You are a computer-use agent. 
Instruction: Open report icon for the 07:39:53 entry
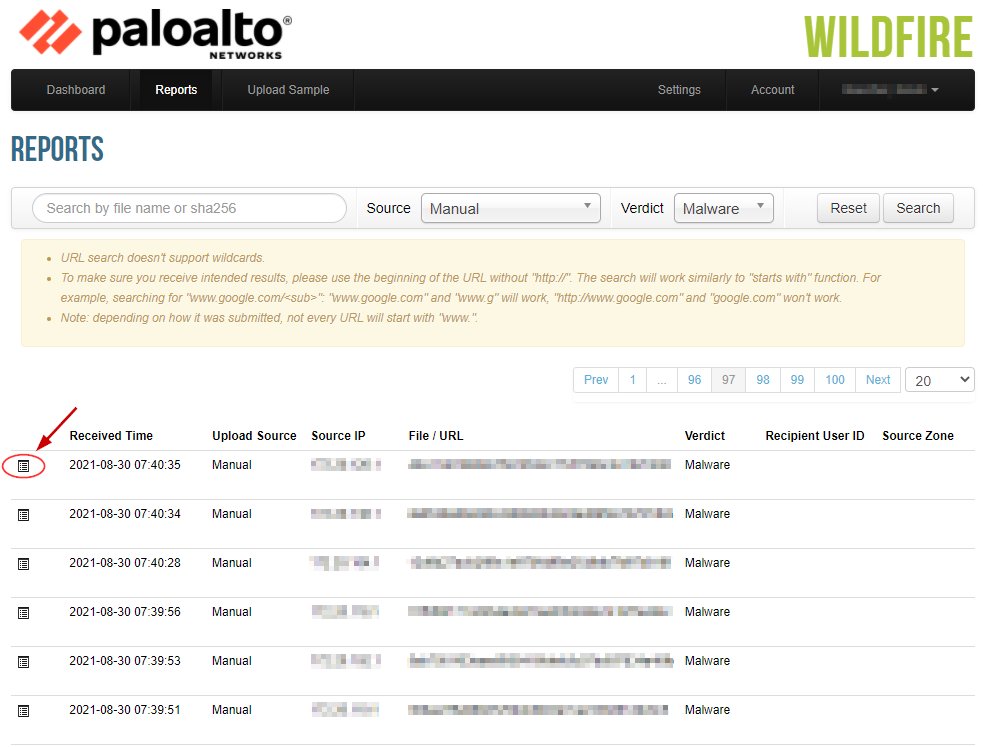click(x=23, y=661)
